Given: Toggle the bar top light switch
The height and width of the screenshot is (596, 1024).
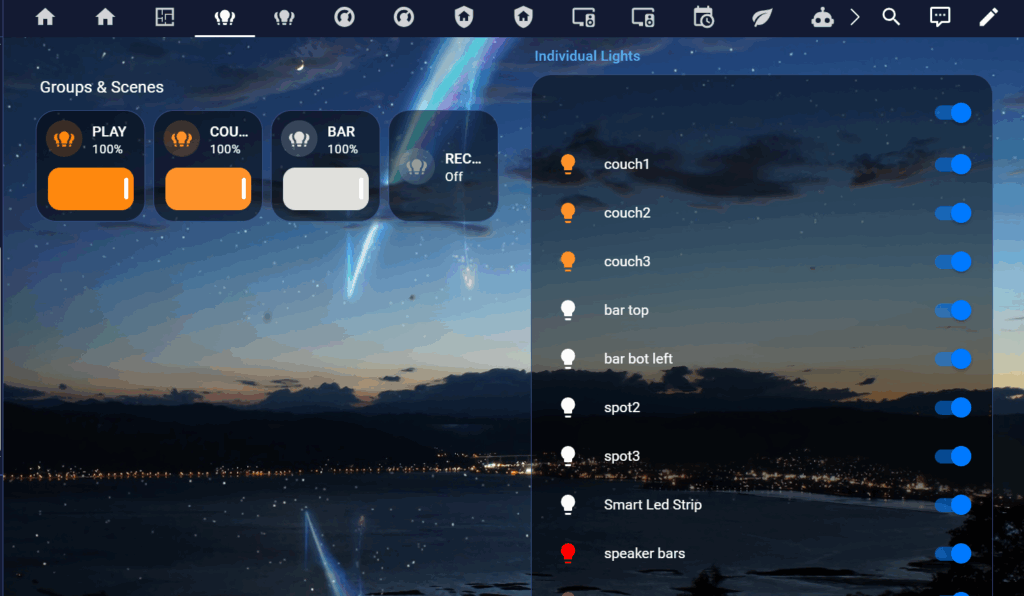Looking at the screenshot, I should (x=953, y=310).
